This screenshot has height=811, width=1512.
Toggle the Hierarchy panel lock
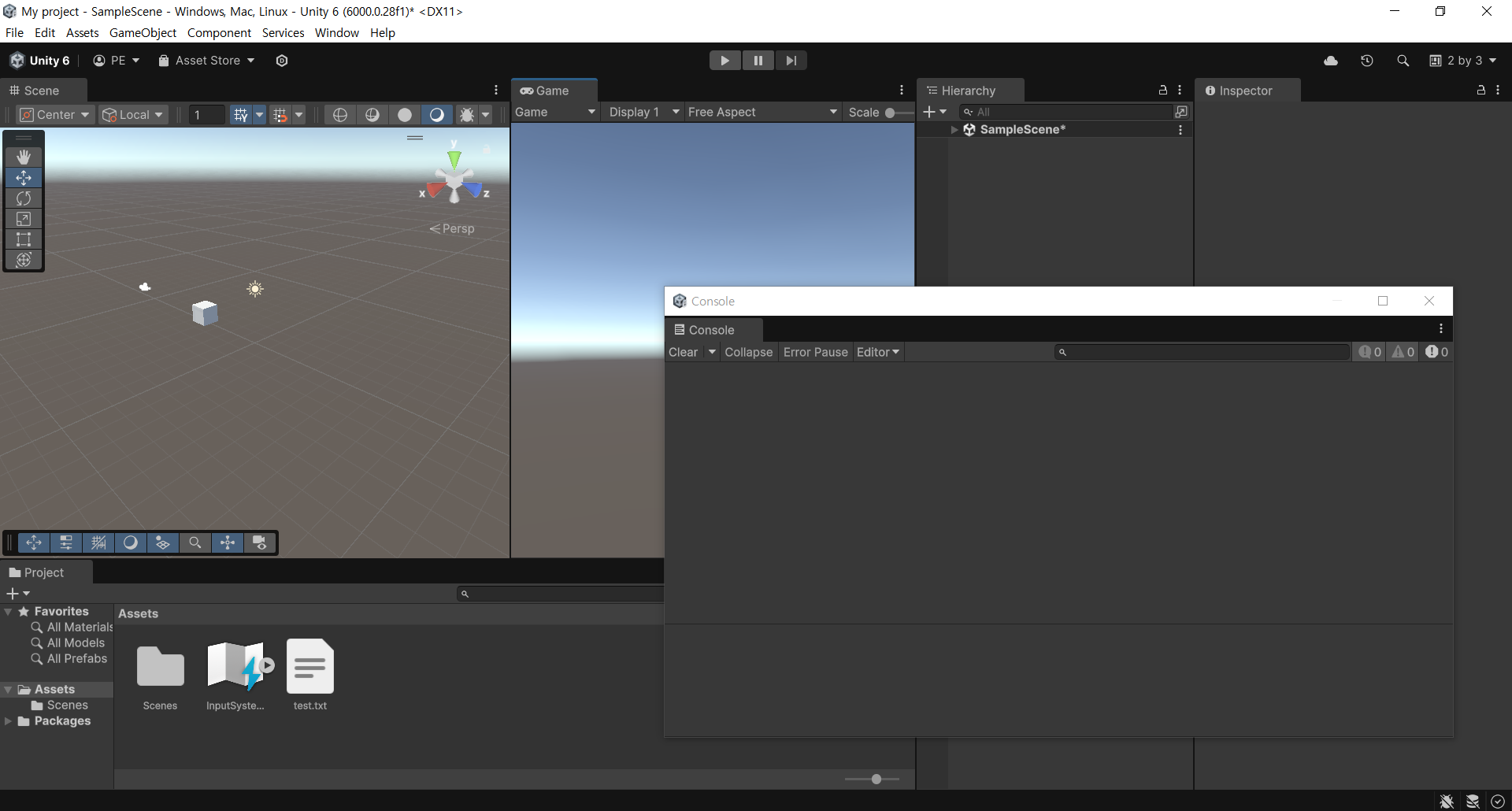click(1163, 91)
